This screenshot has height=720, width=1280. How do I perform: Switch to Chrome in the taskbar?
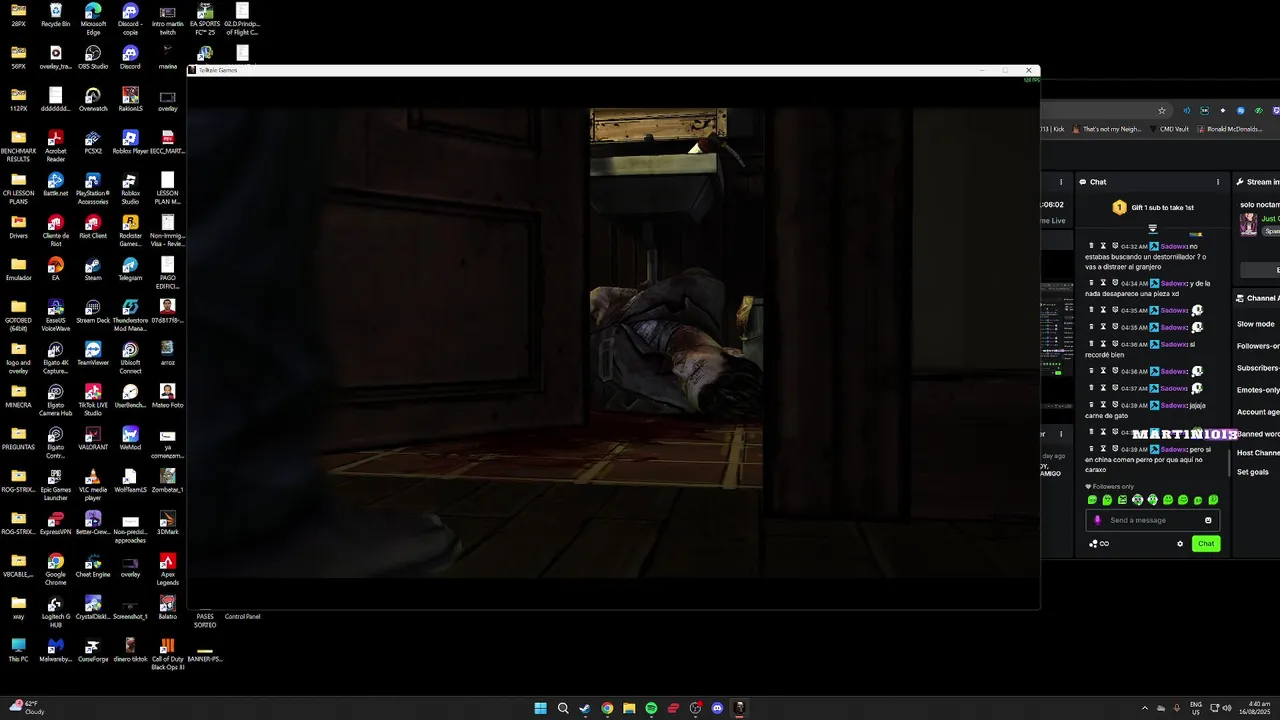click(x=607, y=708)
